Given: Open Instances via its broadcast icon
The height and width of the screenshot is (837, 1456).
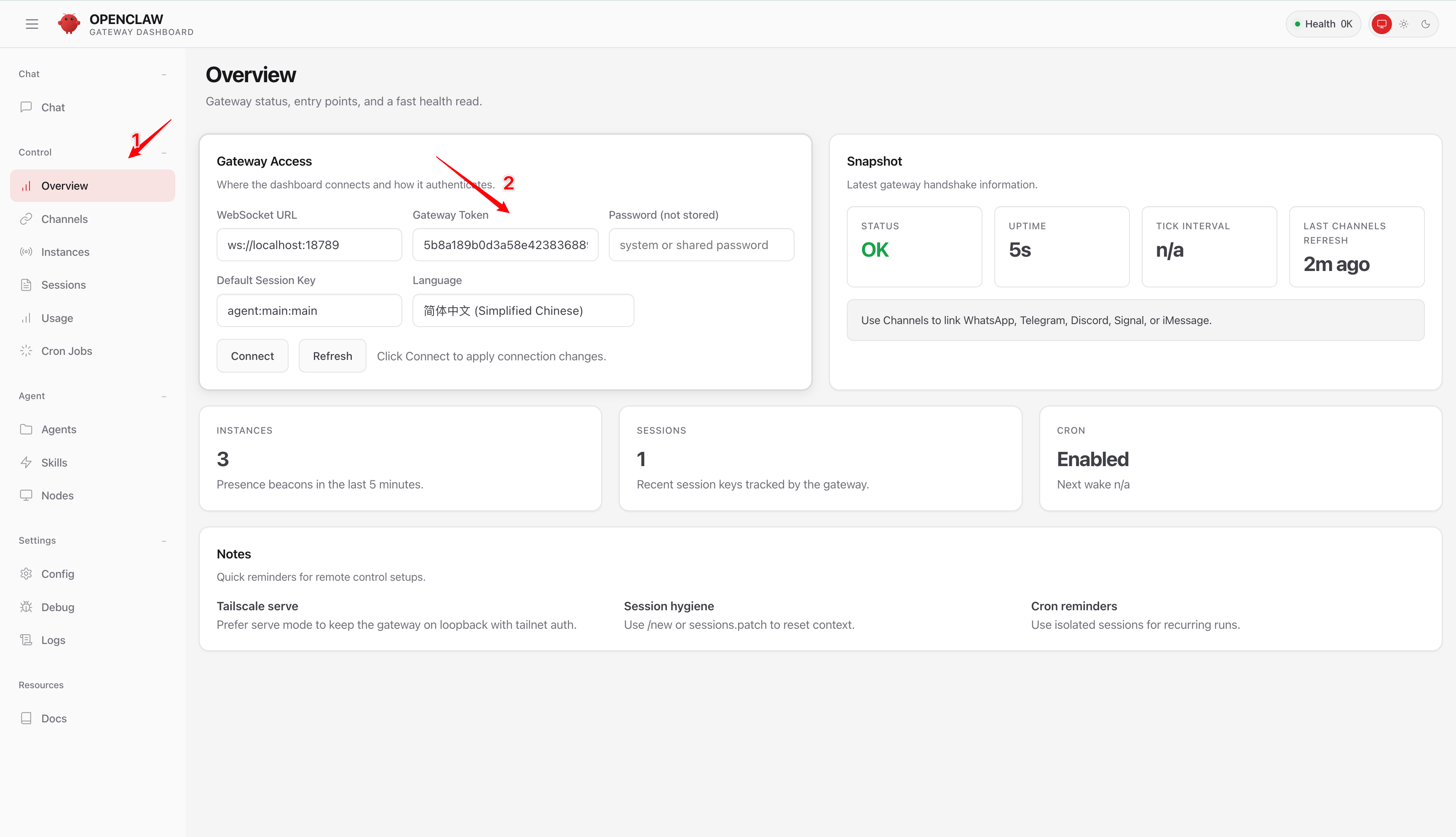Looking at the screenshot, I should [26, 252].
